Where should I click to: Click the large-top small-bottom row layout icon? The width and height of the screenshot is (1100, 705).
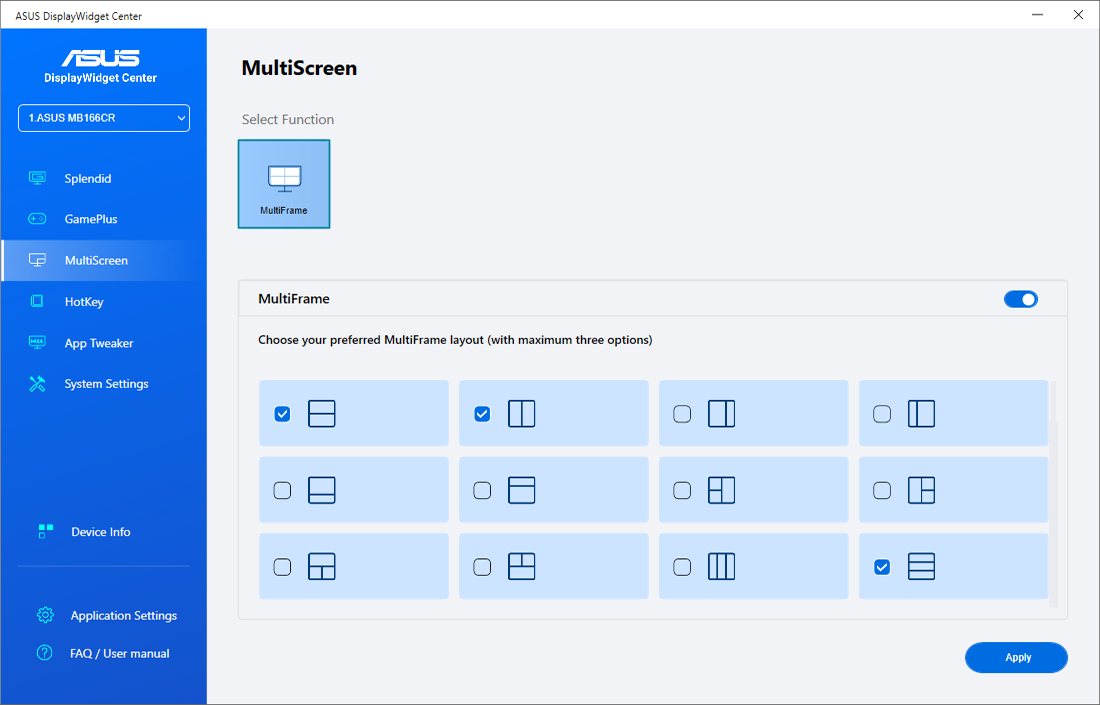[322, 490]
